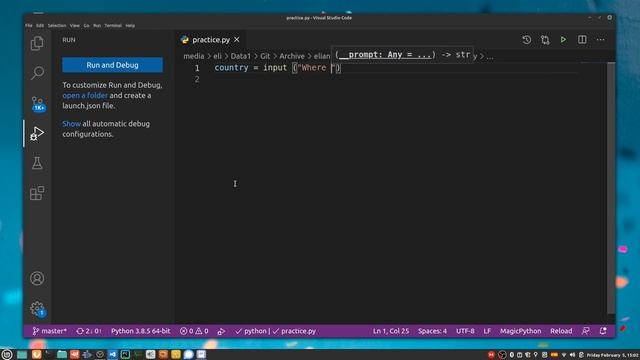640x360 pixels.
Task: Click the Run and Debug button
Action: (112, 65)
